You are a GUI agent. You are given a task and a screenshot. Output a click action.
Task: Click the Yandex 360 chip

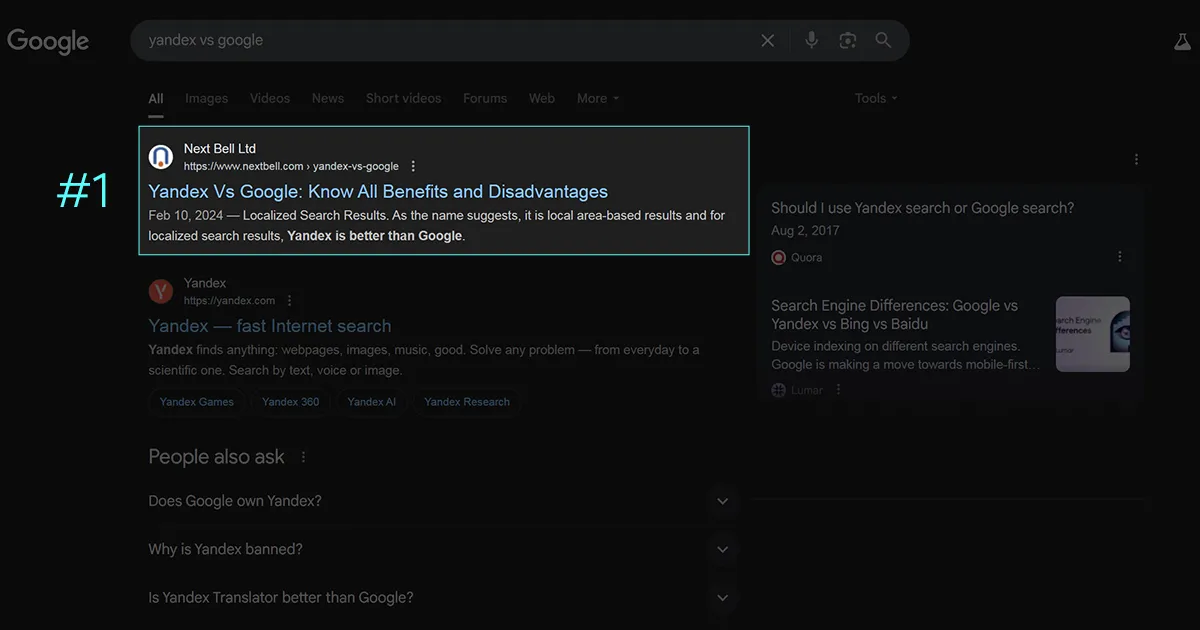click(291, 402)
